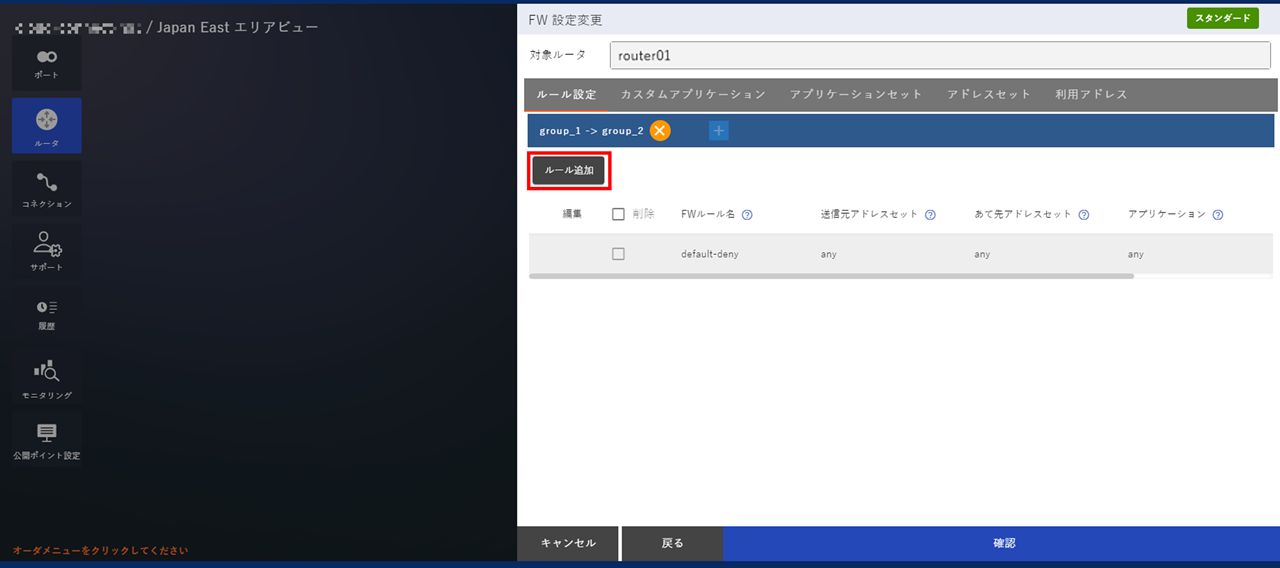Click the Japan East エリアビュー title
Image resolution: width=1280 pixels, height=568 pixels.
[238, 27]
